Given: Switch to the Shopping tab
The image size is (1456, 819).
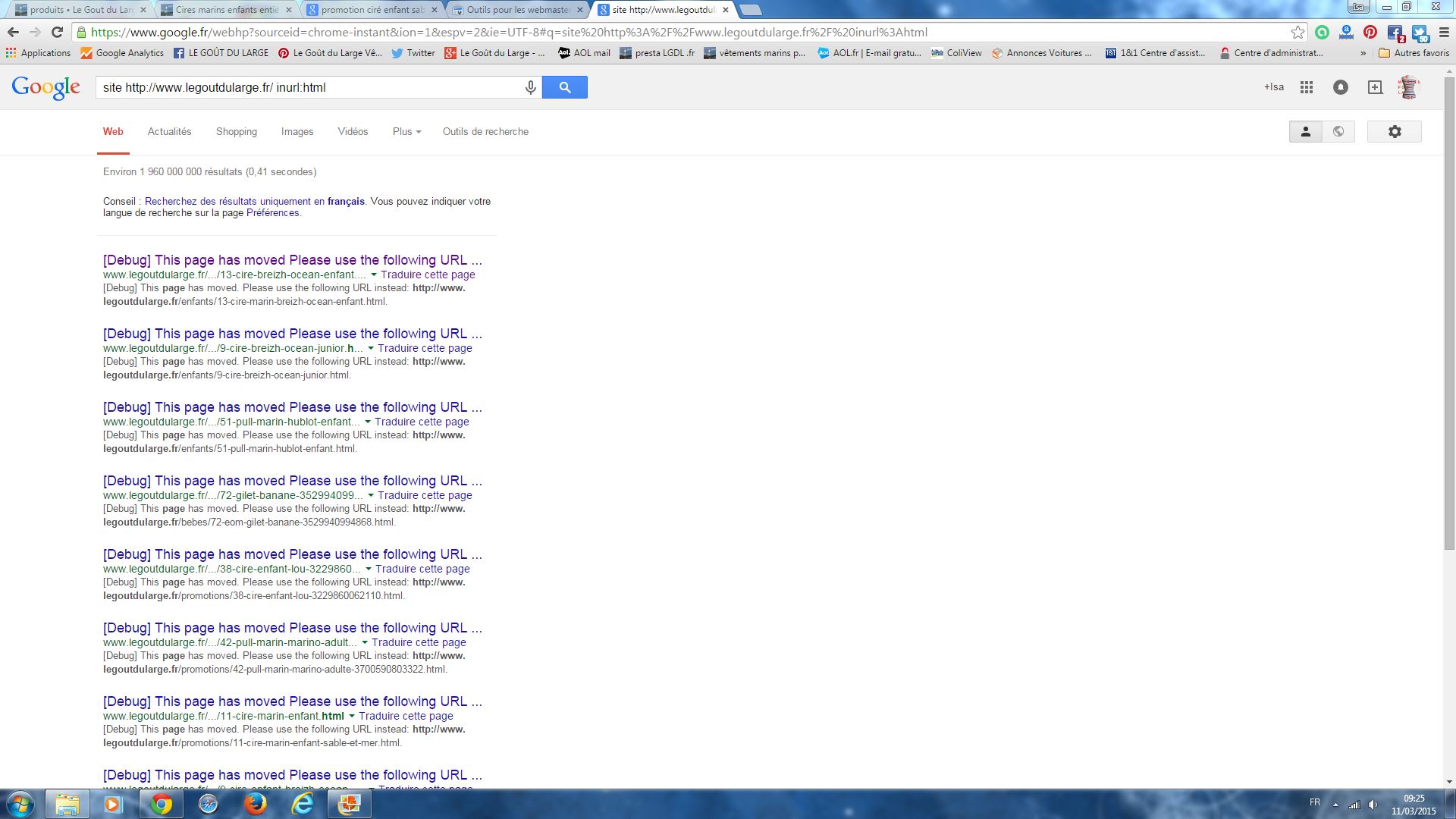Looking at the screenshot, I should pos(237,131).
